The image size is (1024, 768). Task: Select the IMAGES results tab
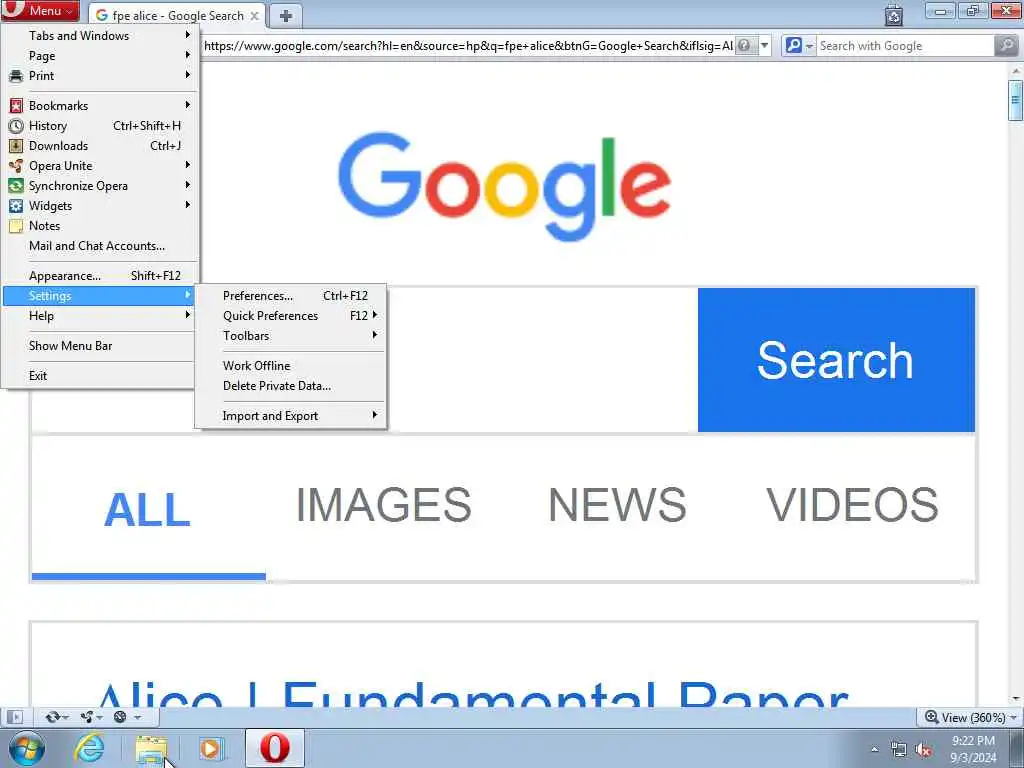pyautogui.click(x=383, y=505)
